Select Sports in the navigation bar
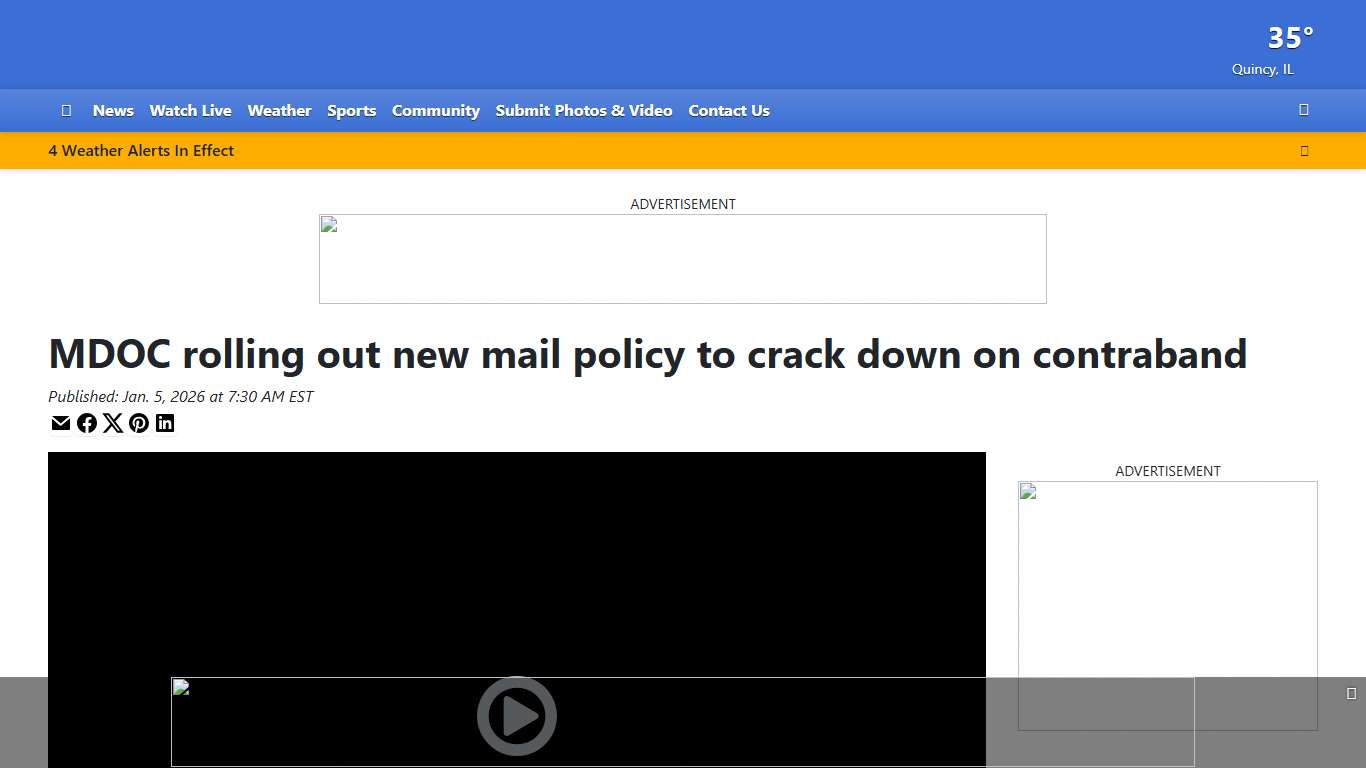Screen dimensions: 1366x768 [351, 111]
